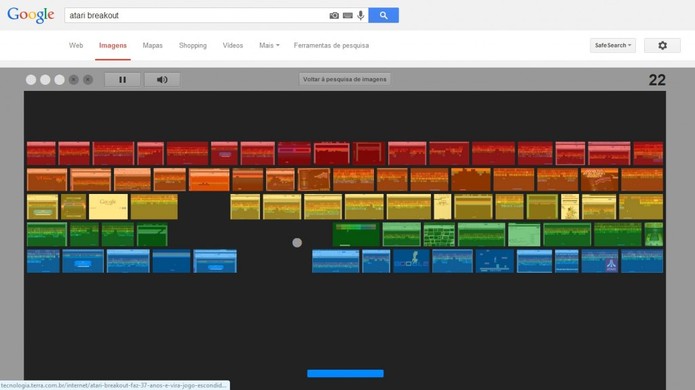Click the blue search magnifier button
The image size is (695, 390).
(x=383, y=15)
